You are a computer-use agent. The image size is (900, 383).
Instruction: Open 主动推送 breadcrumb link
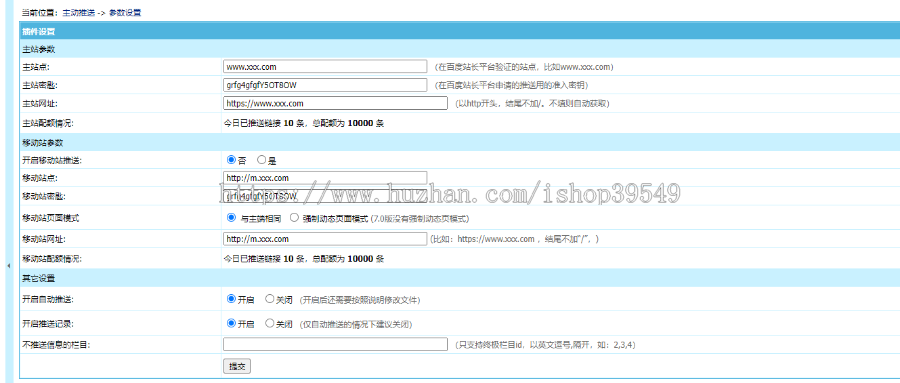click(x=80, y=13)
